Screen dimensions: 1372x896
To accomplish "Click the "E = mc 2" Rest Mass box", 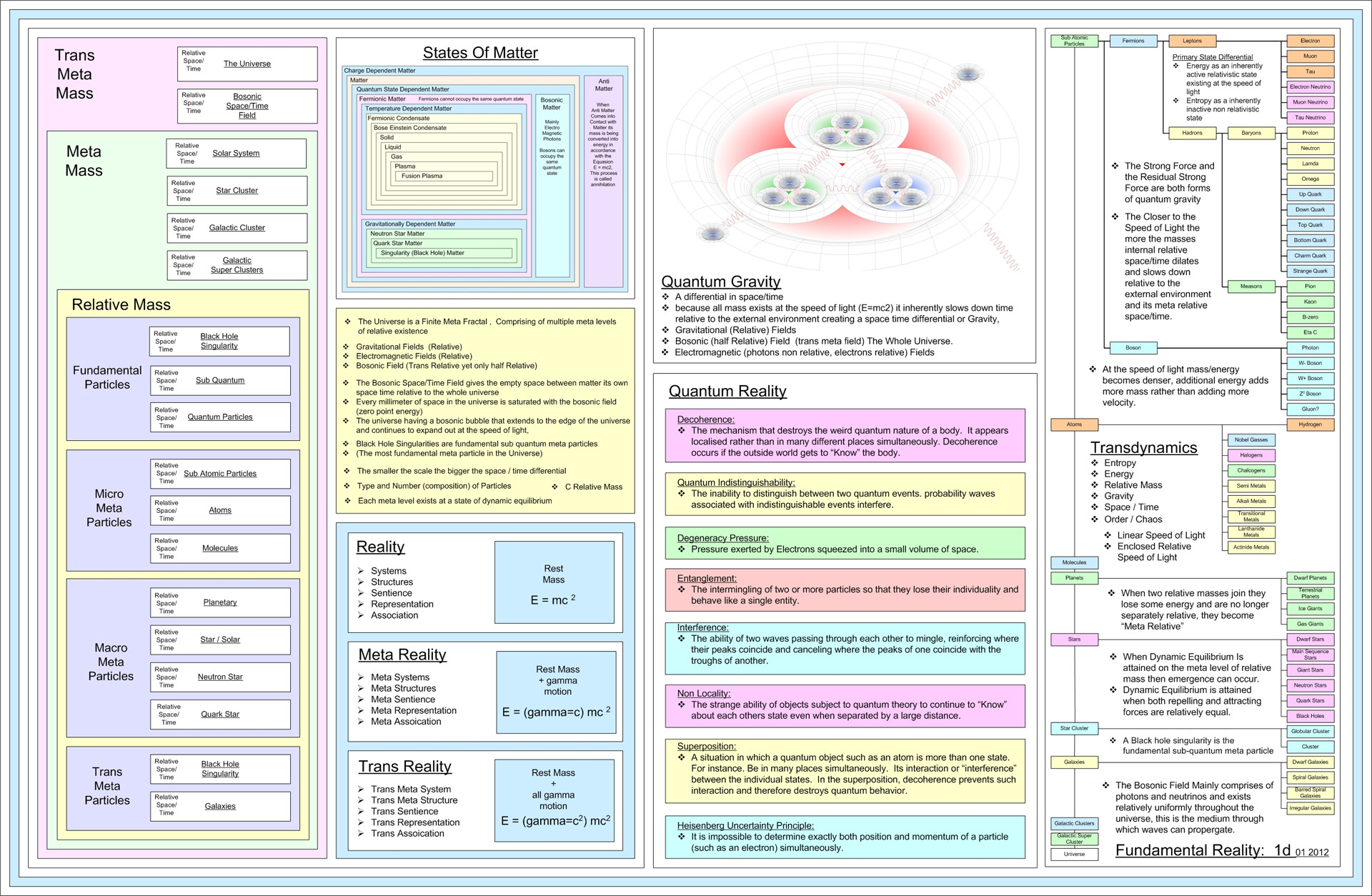I will pyautogui.click(x=554, y=582).
